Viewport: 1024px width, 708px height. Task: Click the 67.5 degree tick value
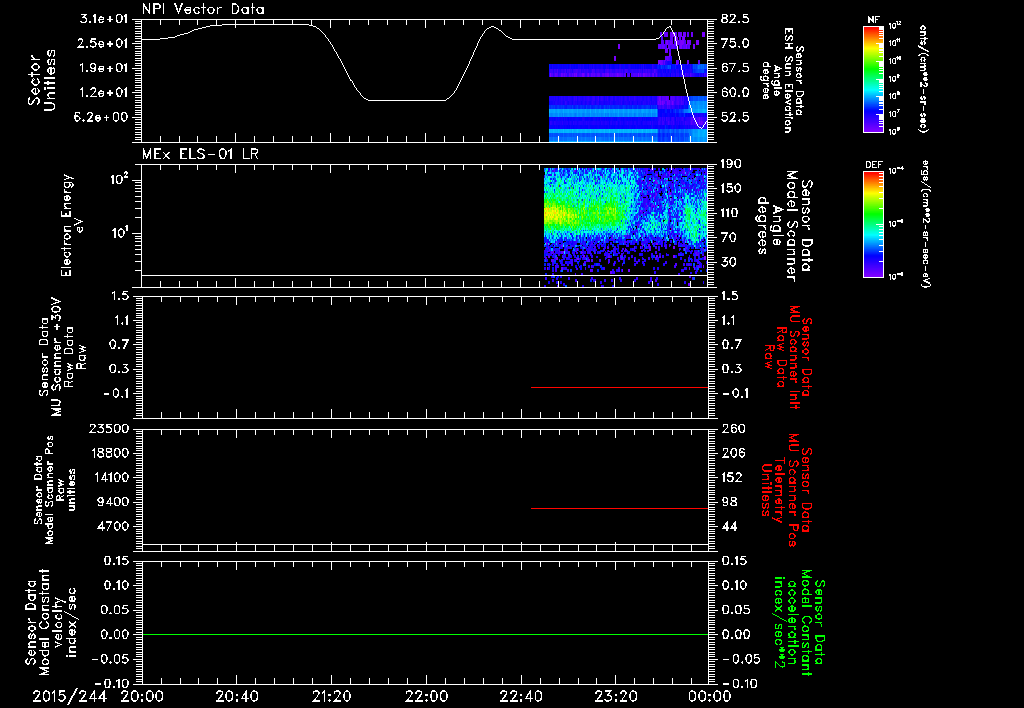point(735,68)
